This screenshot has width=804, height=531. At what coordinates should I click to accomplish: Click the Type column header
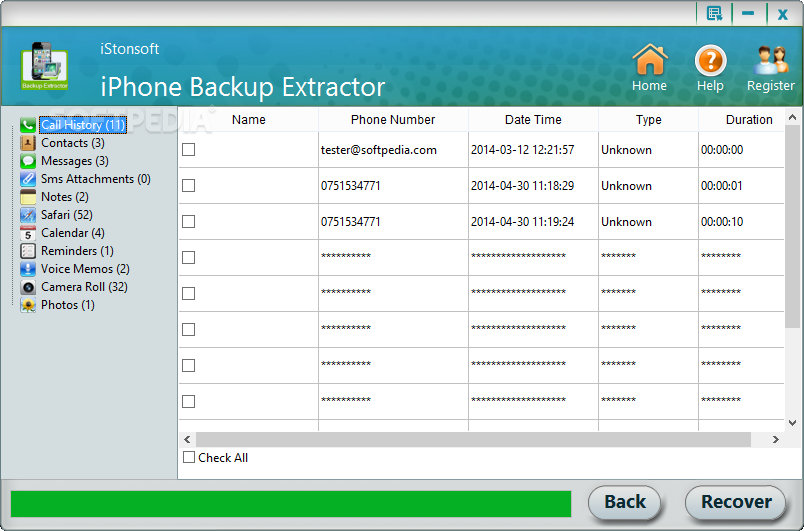coord(649,119)
